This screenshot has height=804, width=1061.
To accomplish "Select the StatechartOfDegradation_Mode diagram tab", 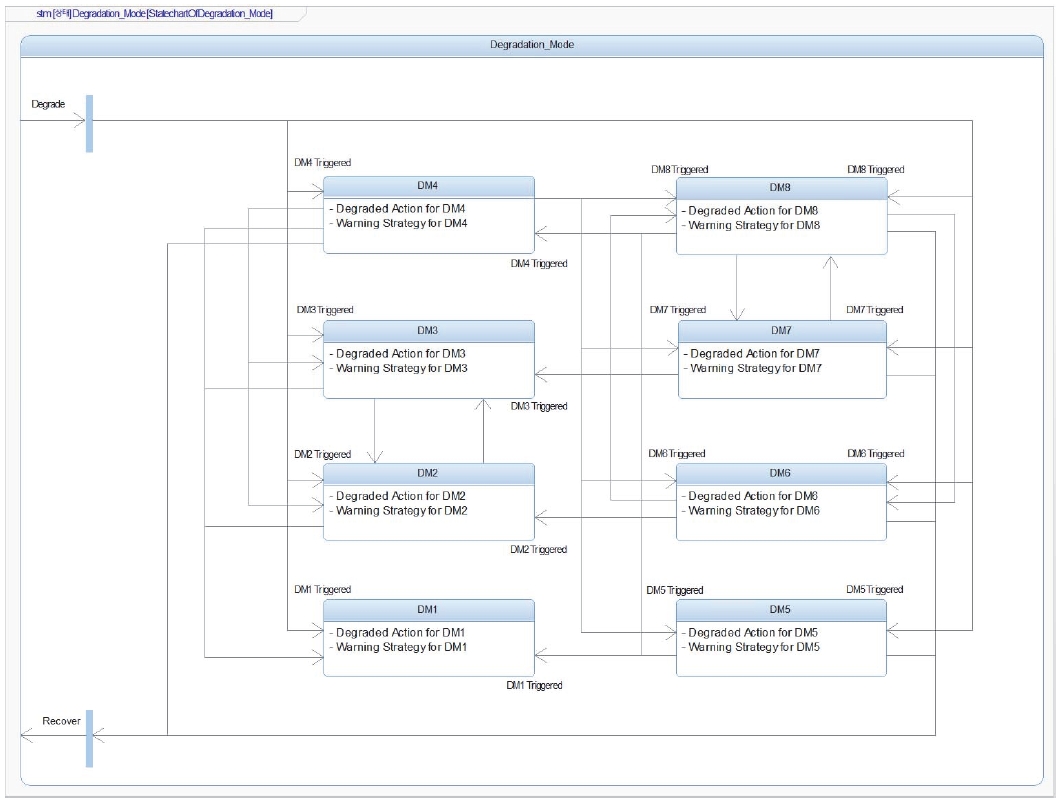I will [x=155, y=13].
